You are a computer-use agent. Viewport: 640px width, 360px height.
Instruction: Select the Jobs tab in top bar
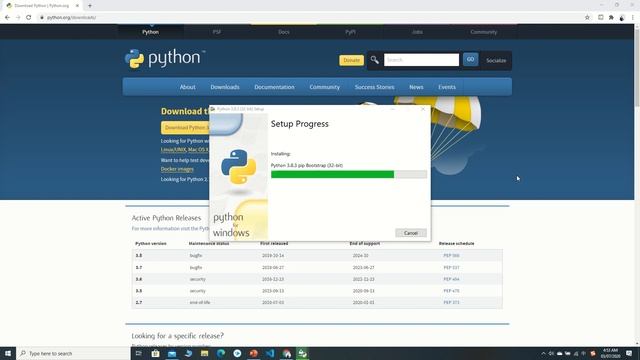pos(417,32)
